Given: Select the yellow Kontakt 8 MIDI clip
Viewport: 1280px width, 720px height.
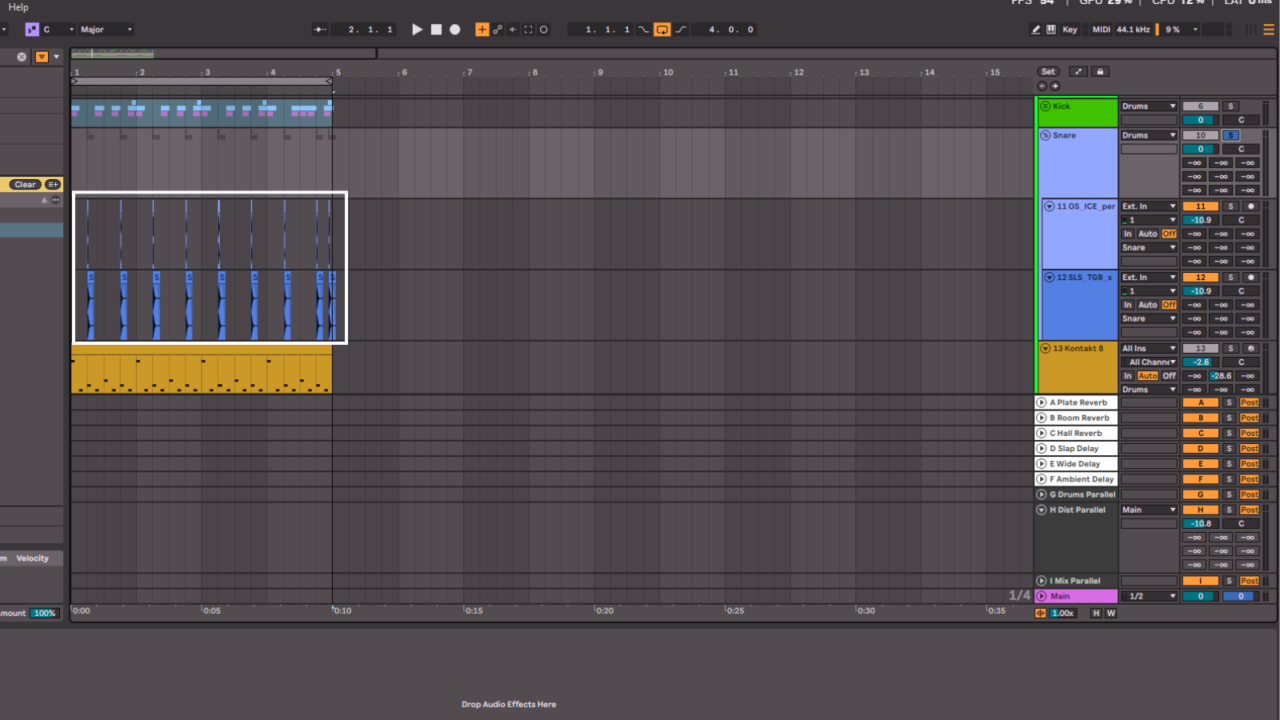Looking at the screenshot, I should [x=201, y=370].
